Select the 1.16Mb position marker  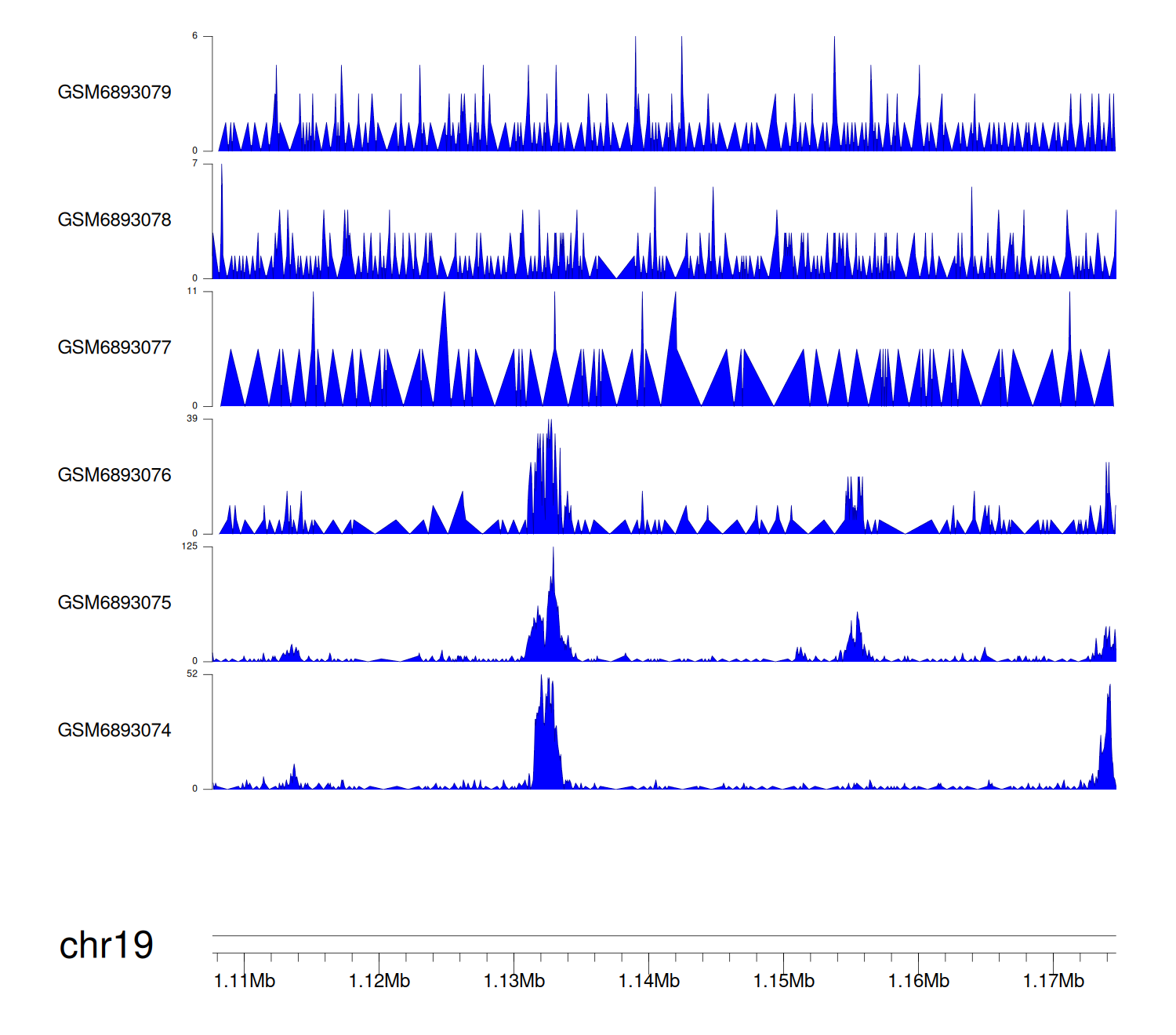click(x=919, y=981)
